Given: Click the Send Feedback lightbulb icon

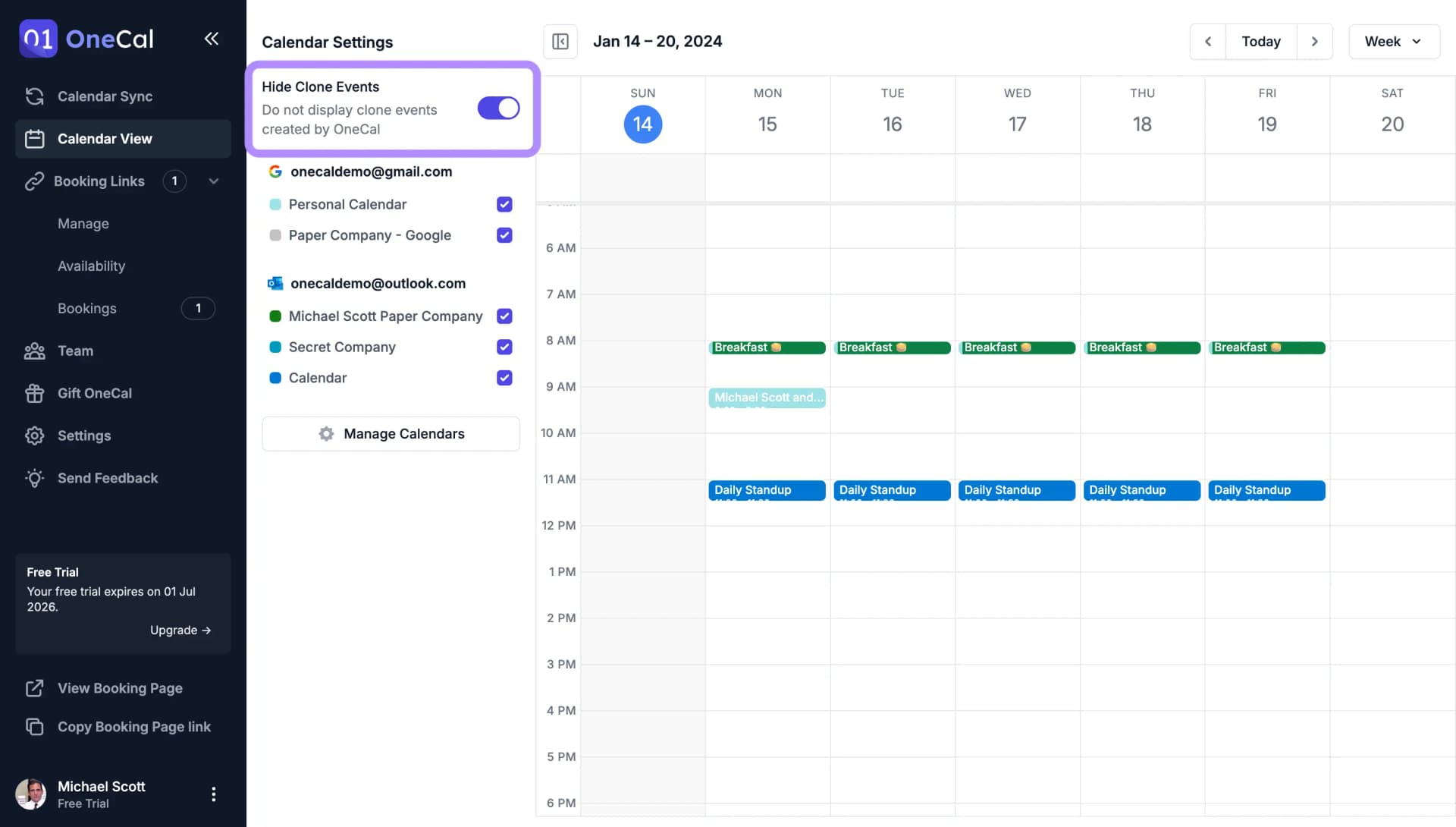Looking at the screenshot, I should 34,478.
